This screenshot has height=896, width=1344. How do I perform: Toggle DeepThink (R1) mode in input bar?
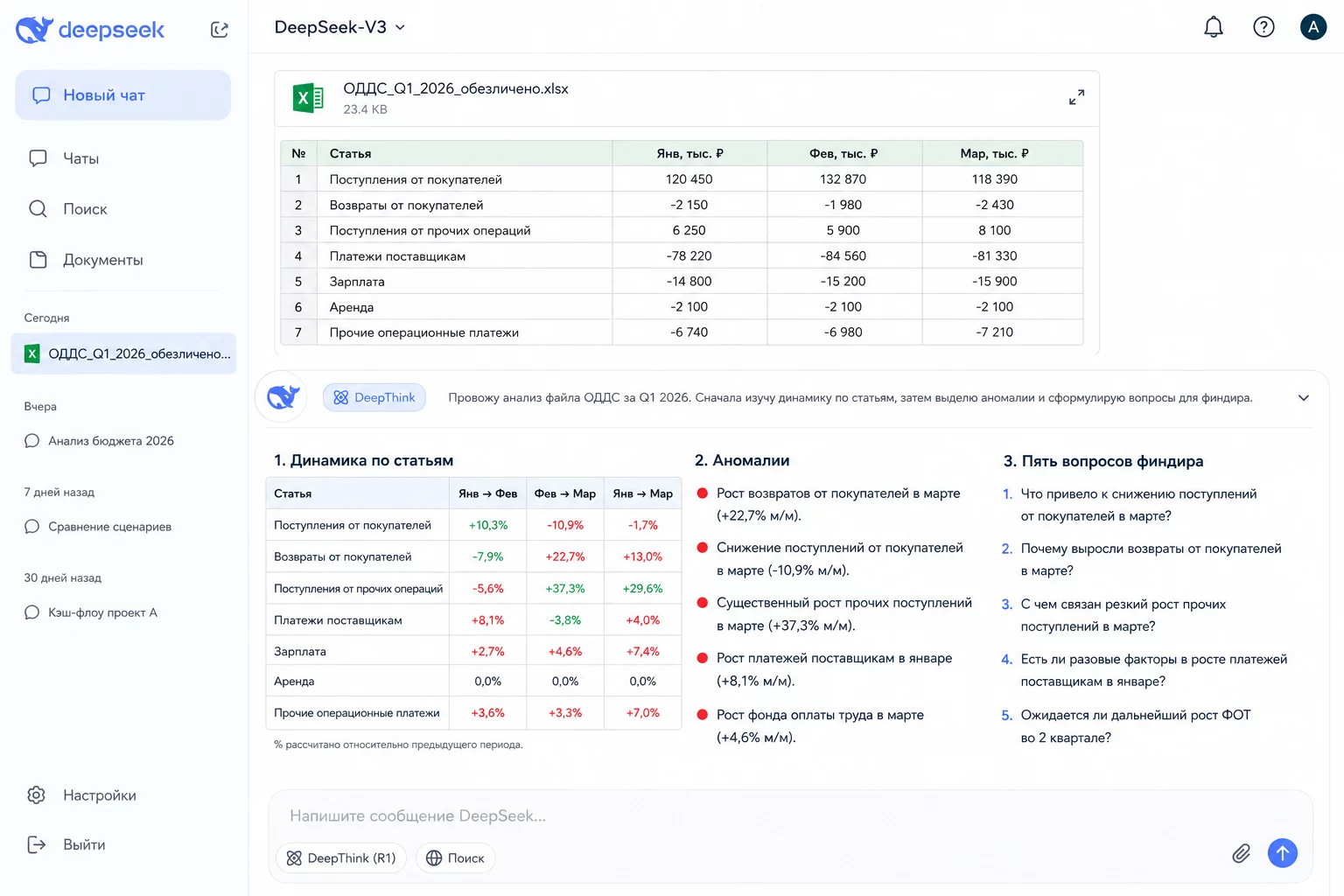pos(341,858)
